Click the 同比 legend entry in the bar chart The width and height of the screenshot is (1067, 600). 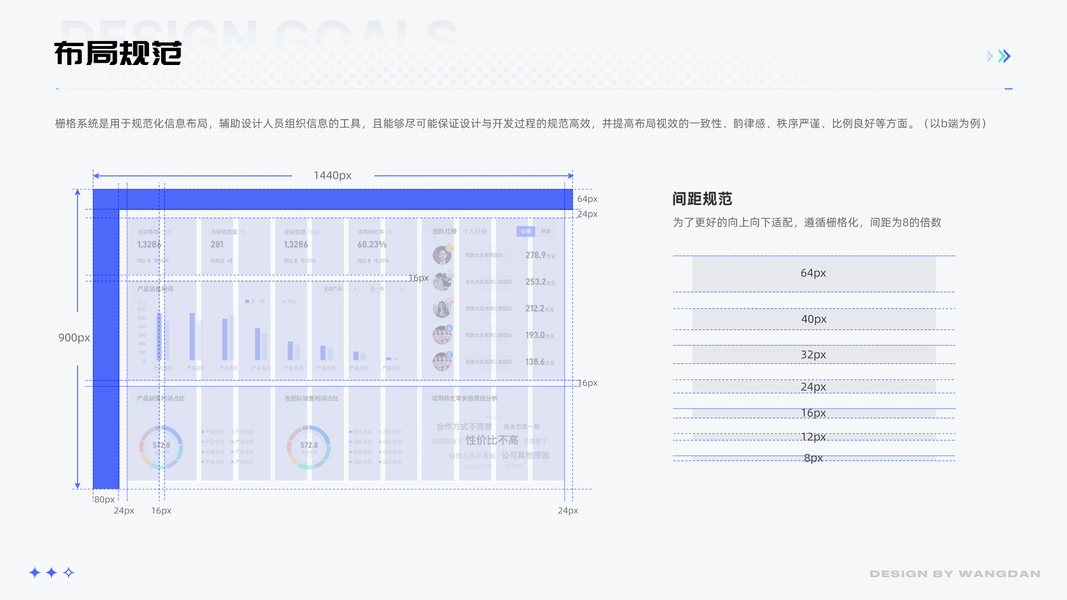pyautogui.click(x=289, y=301)
